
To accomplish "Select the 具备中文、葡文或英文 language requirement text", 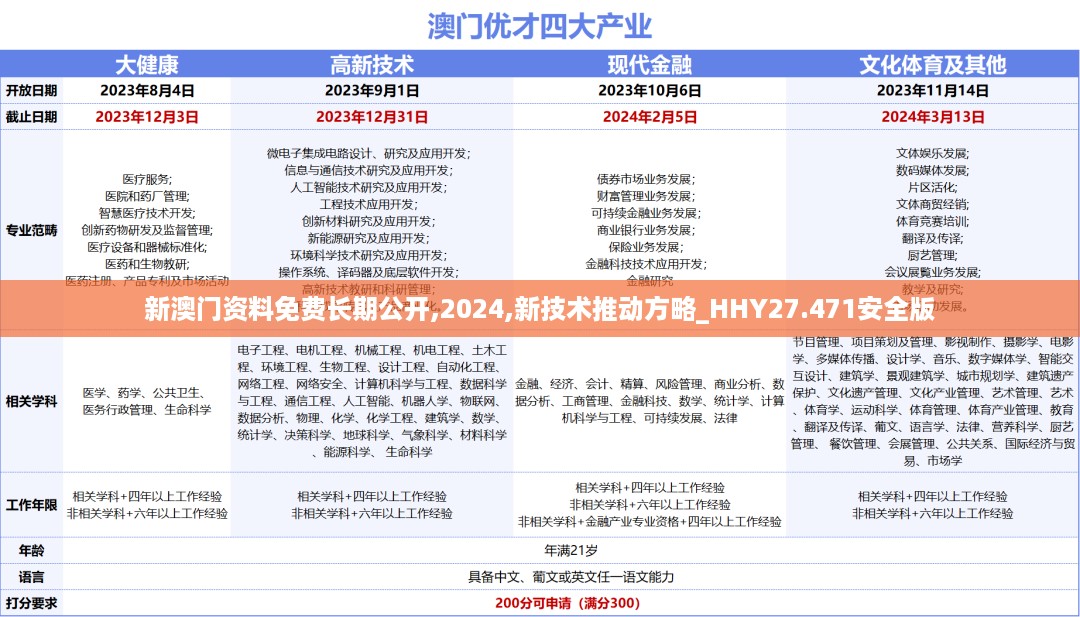I will tap(571, 577).
